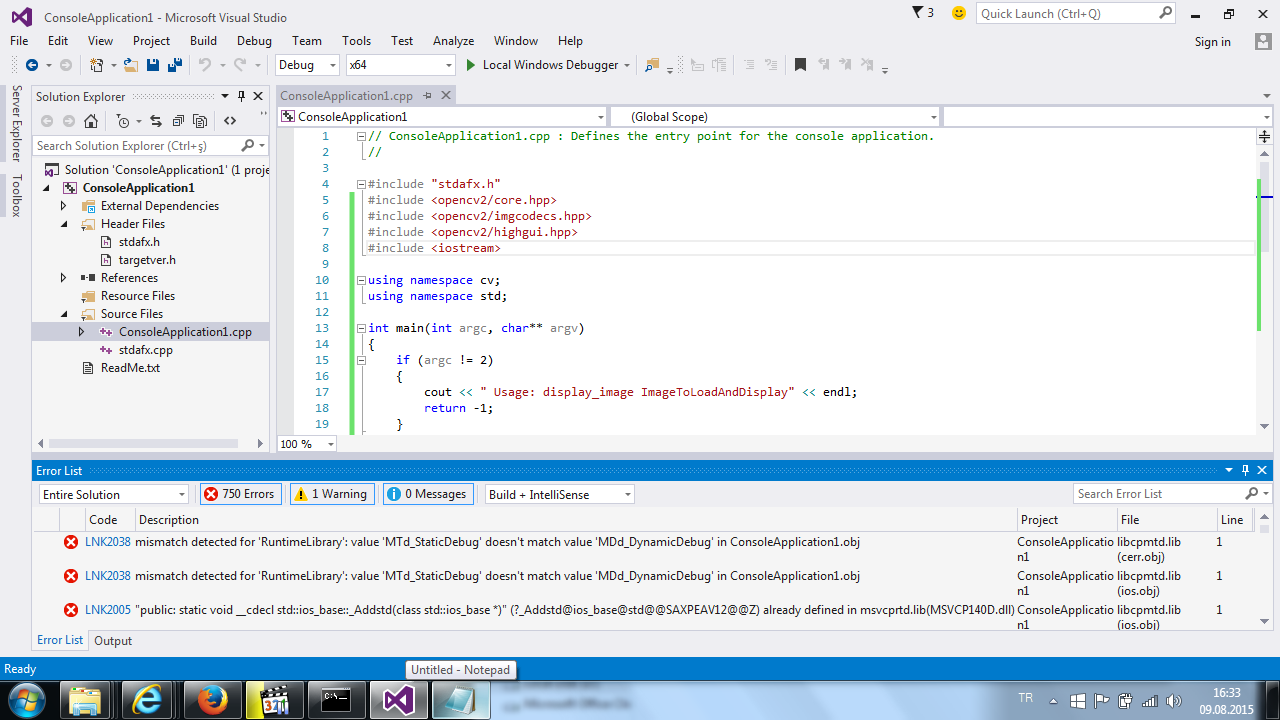Toggle the 750 Errors filter
1280x720 pixels.
tap(241, 494)
